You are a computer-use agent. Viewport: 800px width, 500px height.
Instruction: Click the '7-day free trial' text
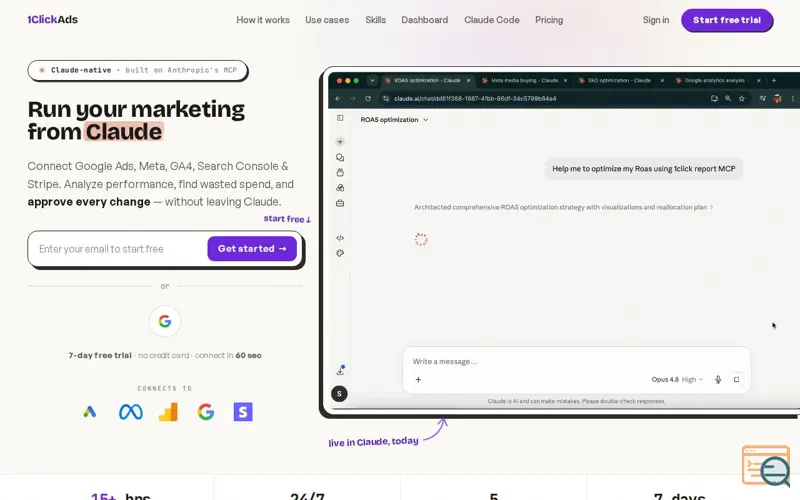click(100, 355)
